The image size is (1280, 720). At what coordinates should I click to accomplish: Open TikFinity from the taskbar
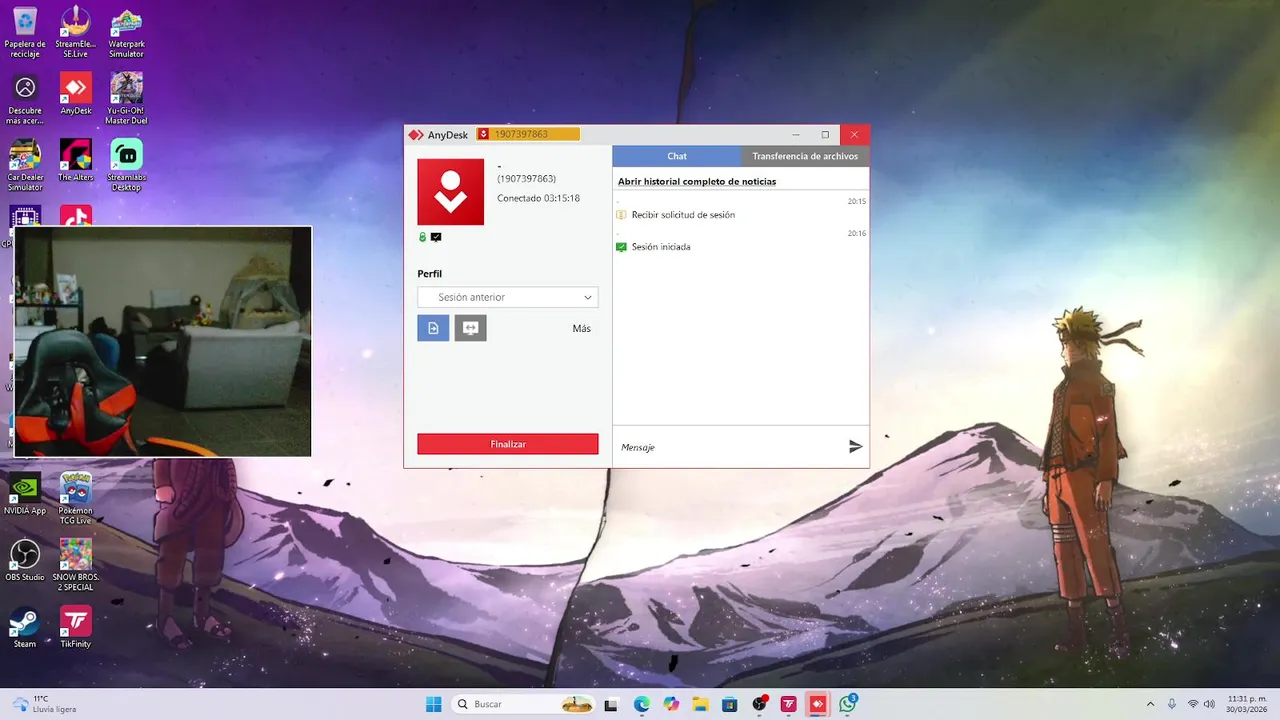[789, 704]
